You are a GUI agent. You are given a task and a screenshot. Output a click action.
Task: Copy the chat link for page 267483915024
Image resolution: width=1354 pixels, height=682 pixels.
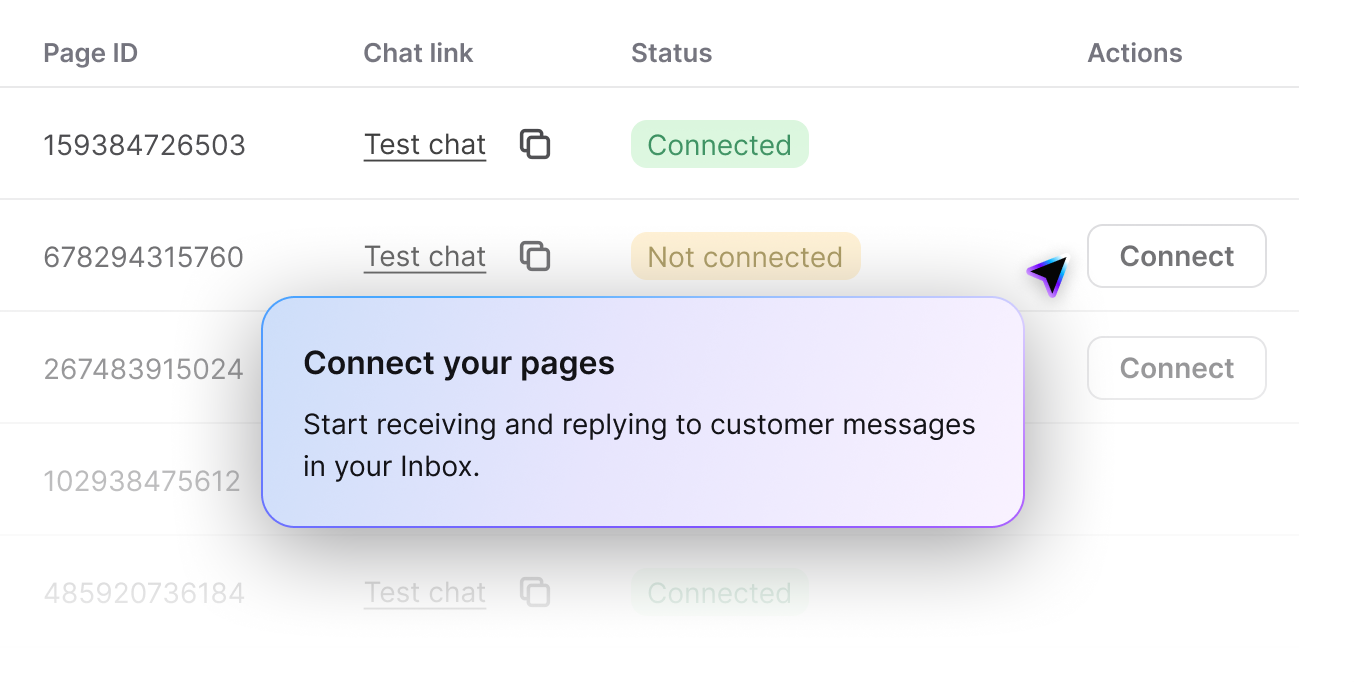[x=535, y=368]
